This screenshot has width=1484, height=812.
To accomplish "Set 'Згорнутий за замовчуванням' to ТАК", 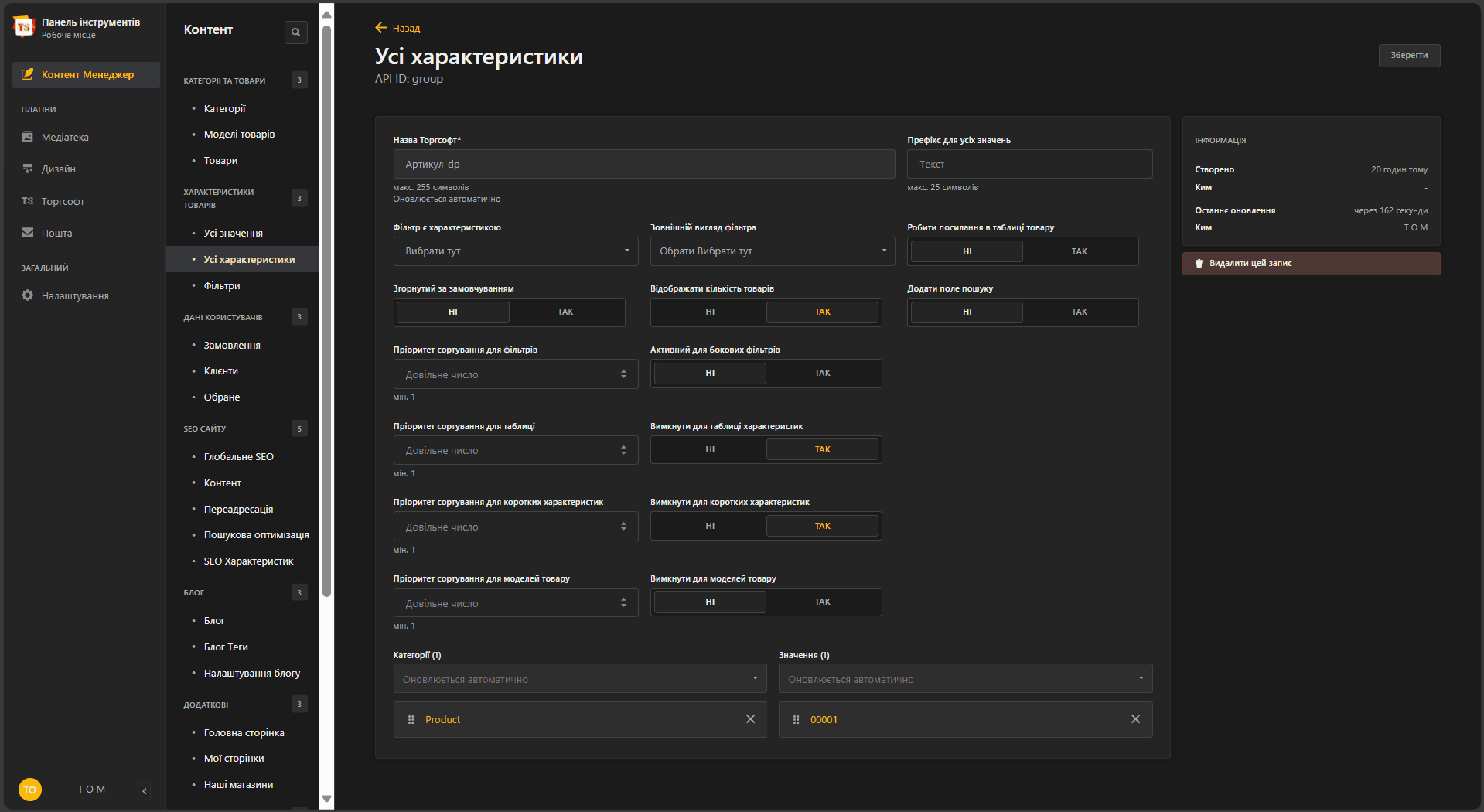I will tap(565, 312).
